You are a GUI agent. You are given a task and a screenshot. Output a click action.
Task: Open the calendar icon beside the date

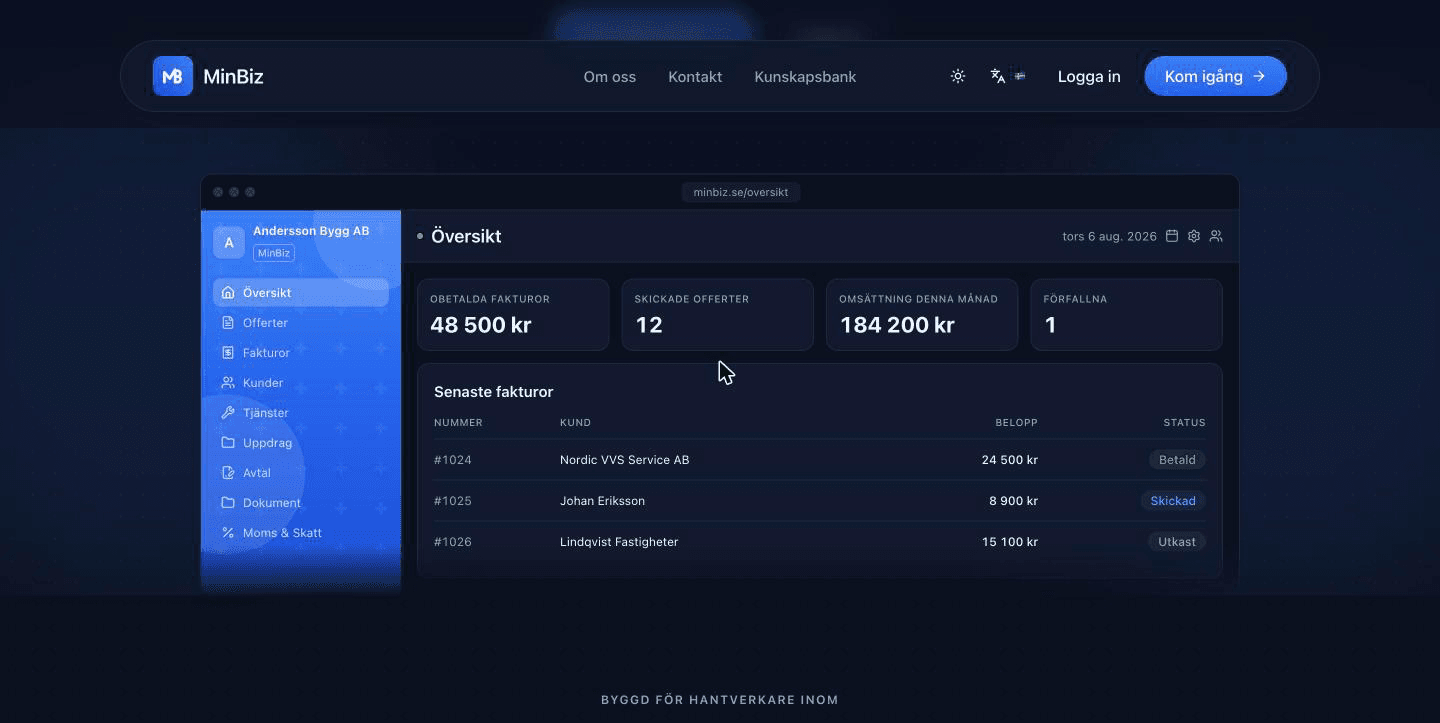[x=1172, y=236]
